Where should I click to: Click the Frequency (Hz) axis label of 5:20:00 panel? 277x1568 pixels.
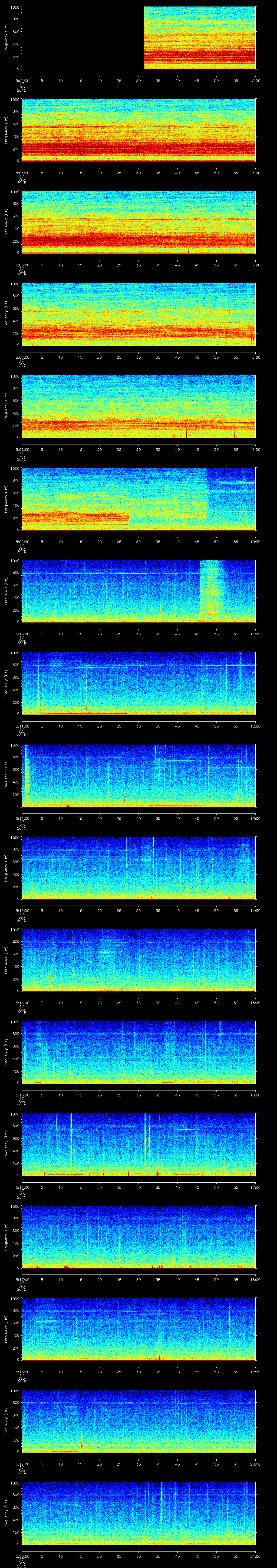tap(6, 1513)
